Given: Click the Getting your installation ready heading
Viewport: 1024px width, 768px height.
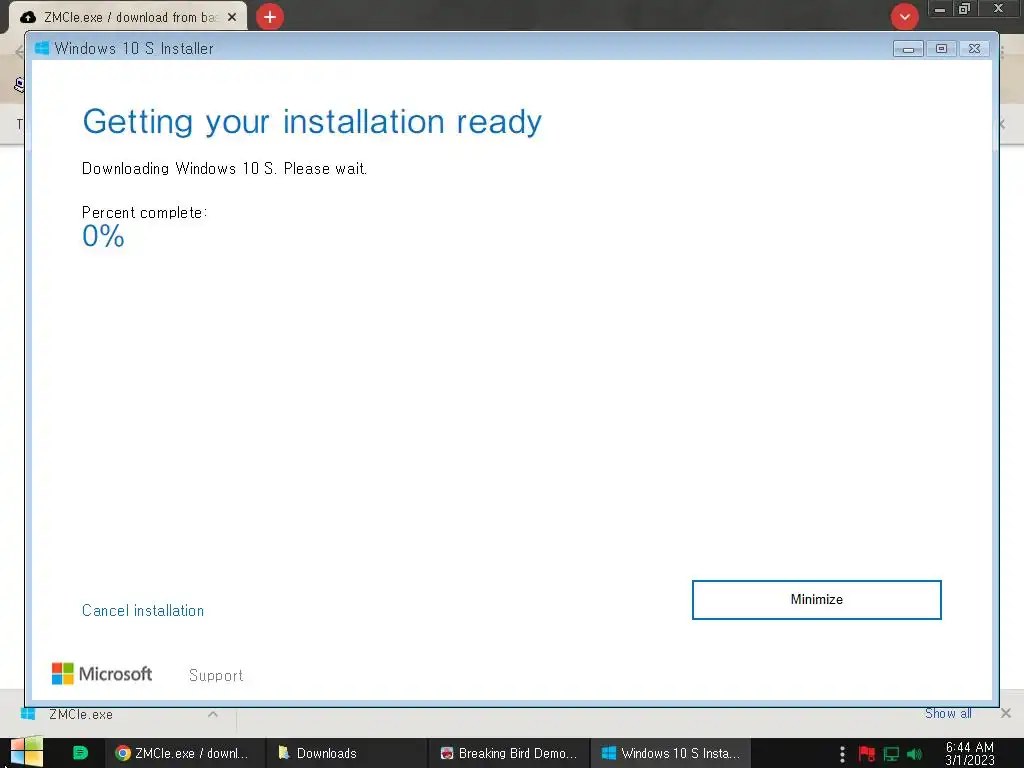Looking at the screenshot, I should [312, 122].
